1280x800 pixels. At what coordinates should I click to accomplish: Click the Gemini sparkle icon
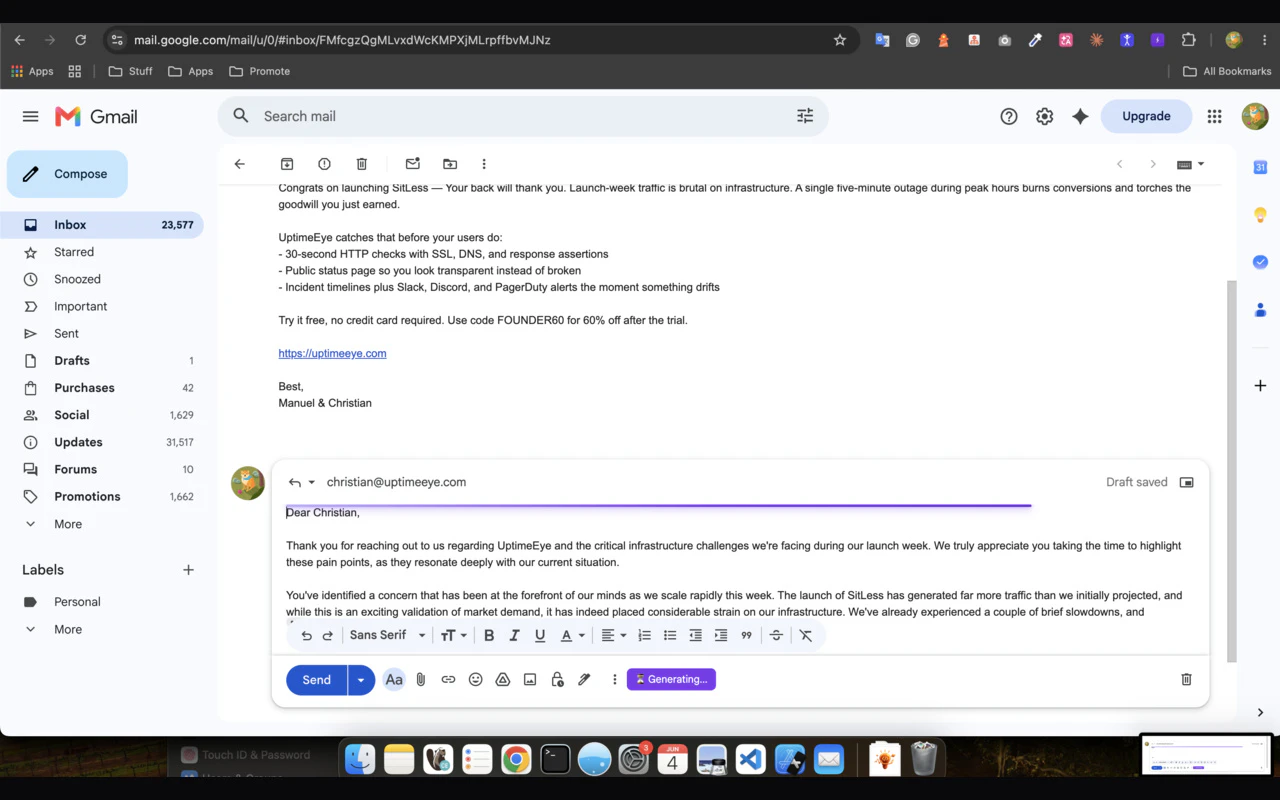click(1080, 116)
